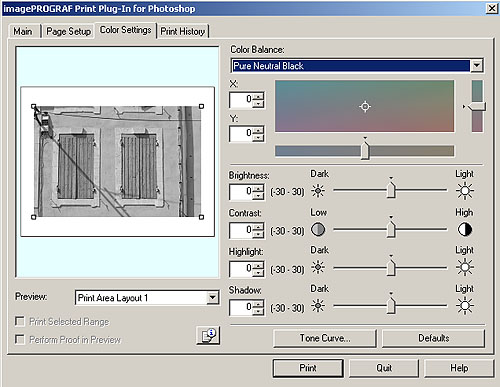Click the Shadow value input field
The image size is (500, 387).
pos(241,307)
